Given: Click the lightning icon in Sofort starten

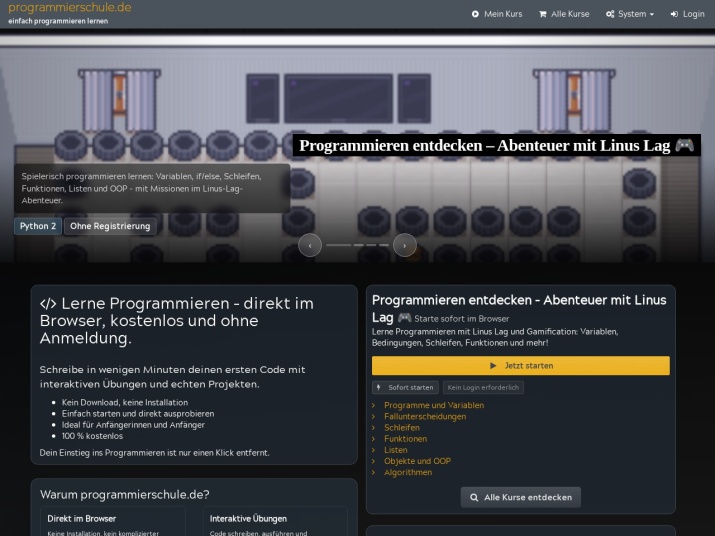Looking at the screenshot, I should tap(378, 387).
